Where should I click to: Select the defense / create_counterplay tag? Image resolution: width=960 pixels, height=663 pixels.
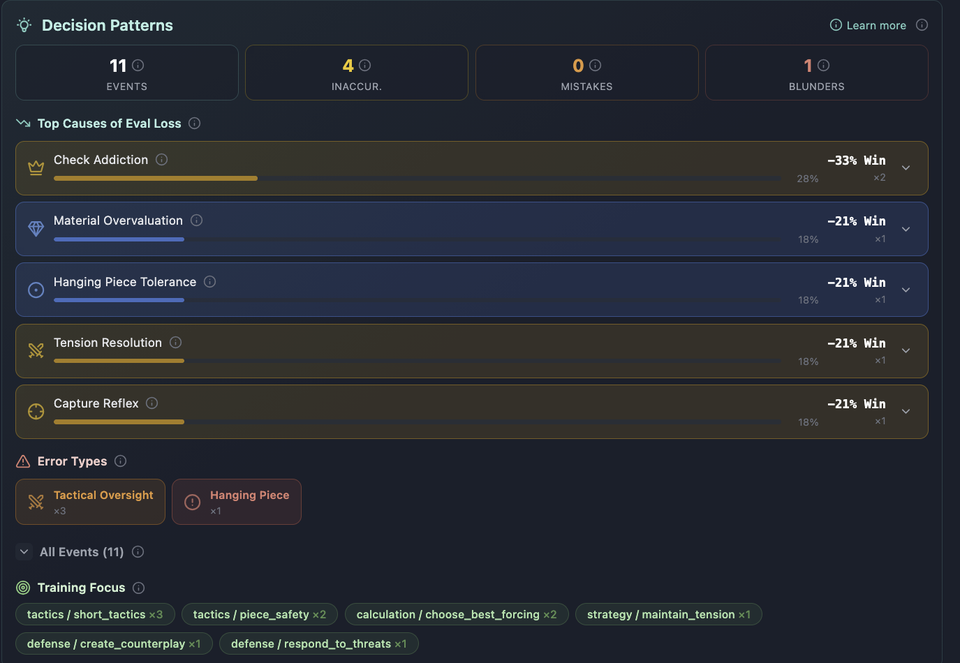tap(114, 643)
